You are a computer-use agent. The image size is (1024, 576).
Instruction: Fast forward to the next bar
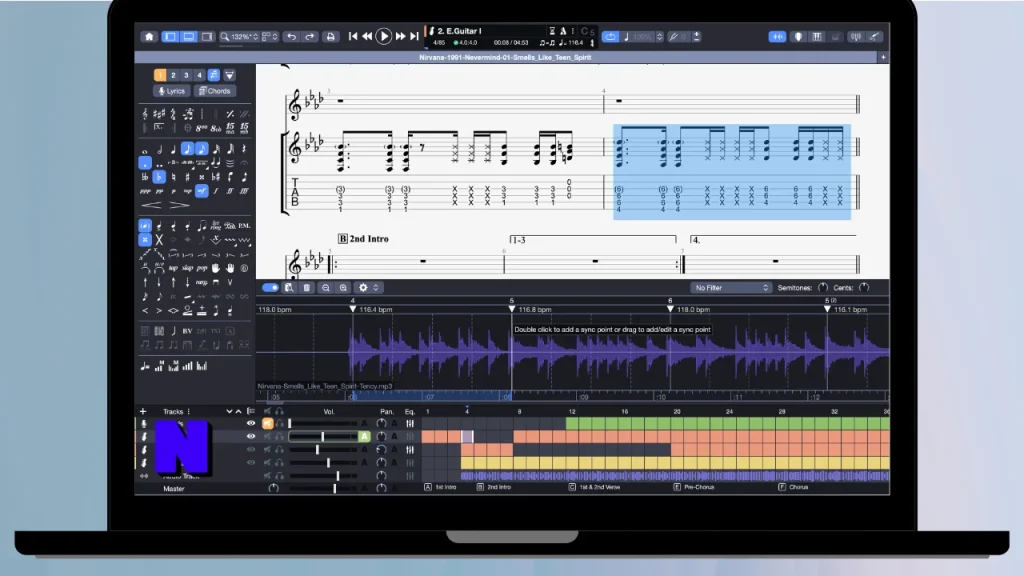coord(400,37)
